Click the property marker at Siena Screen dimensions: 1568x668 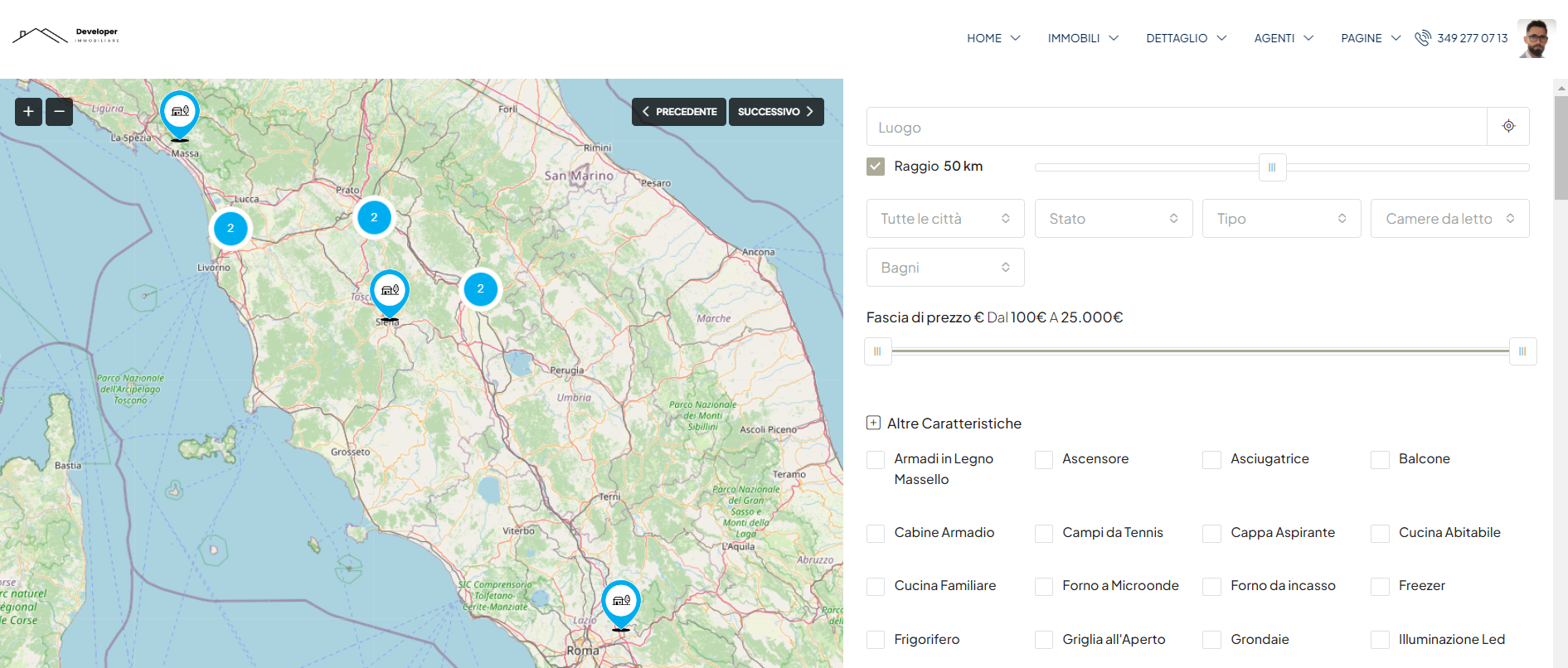point(390,292)
